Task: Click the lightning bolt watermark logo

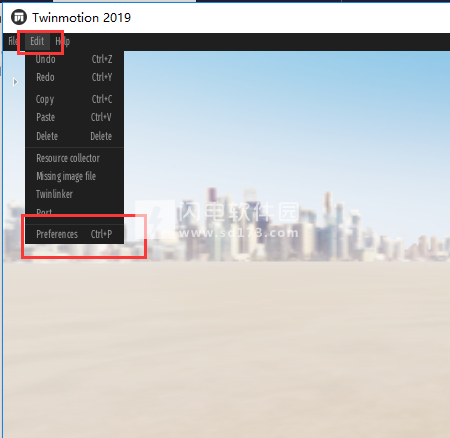Action: point(155,219)
